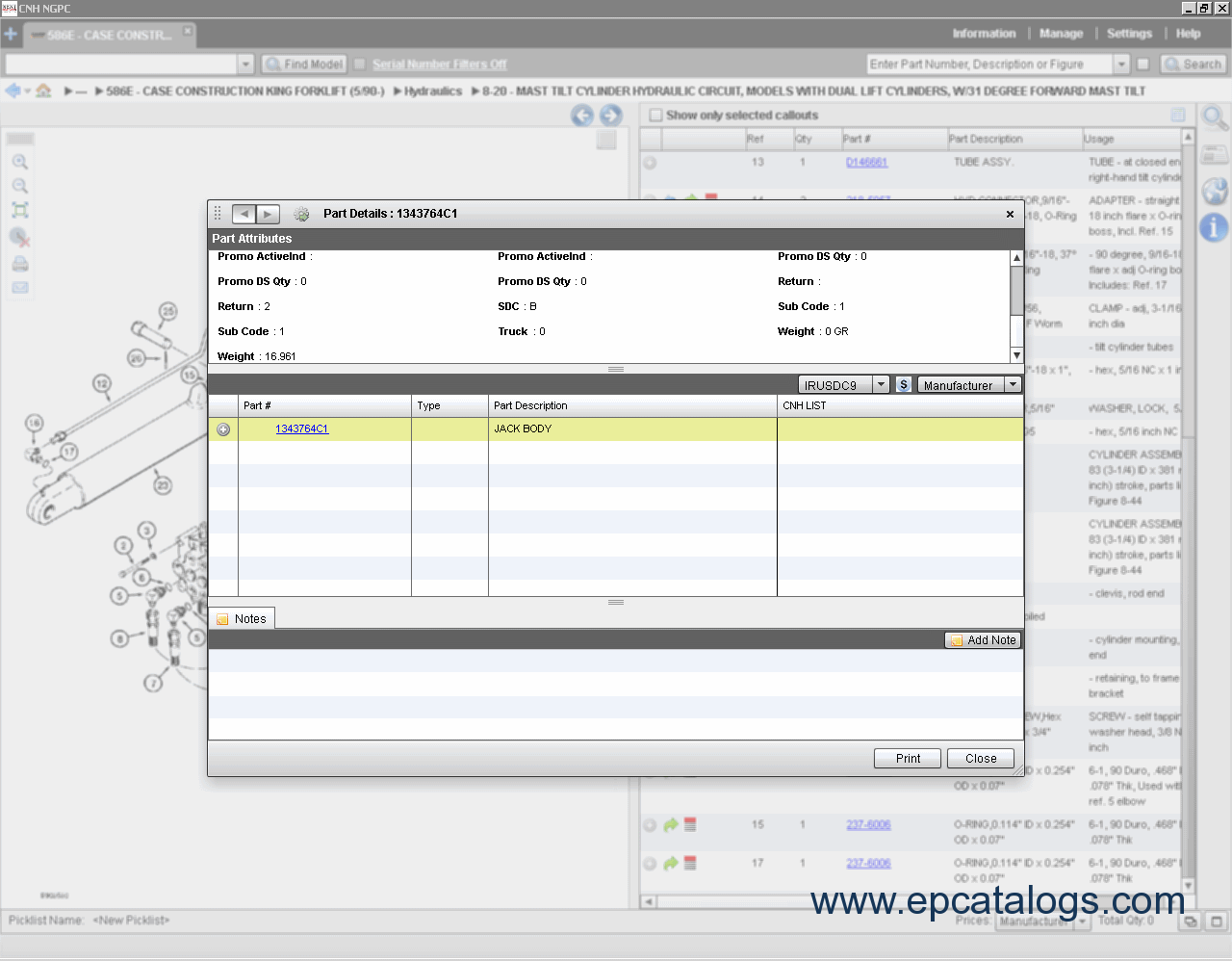1232x961 pixels.
Task: Open 237-6006 link in Ref 15 row
Action: [x=868, y=824]
